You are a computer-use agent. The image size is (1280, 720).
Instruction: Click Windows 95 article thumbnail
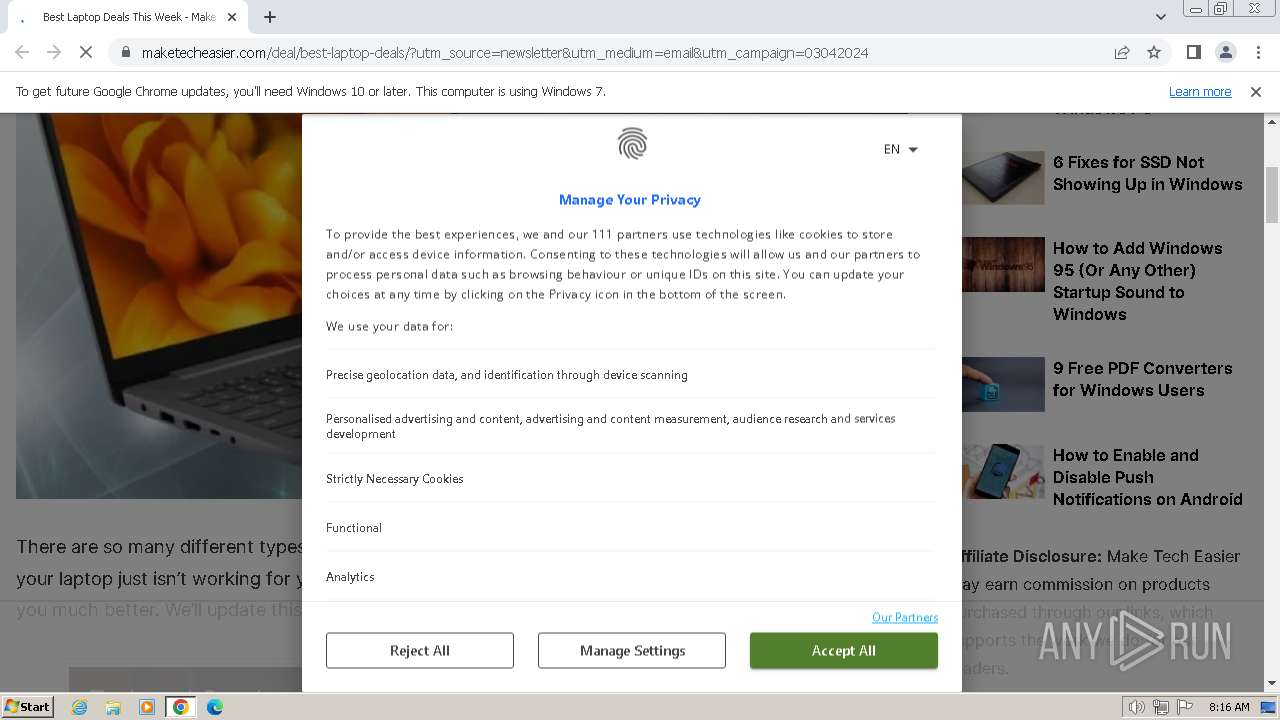click(1003, 264)
